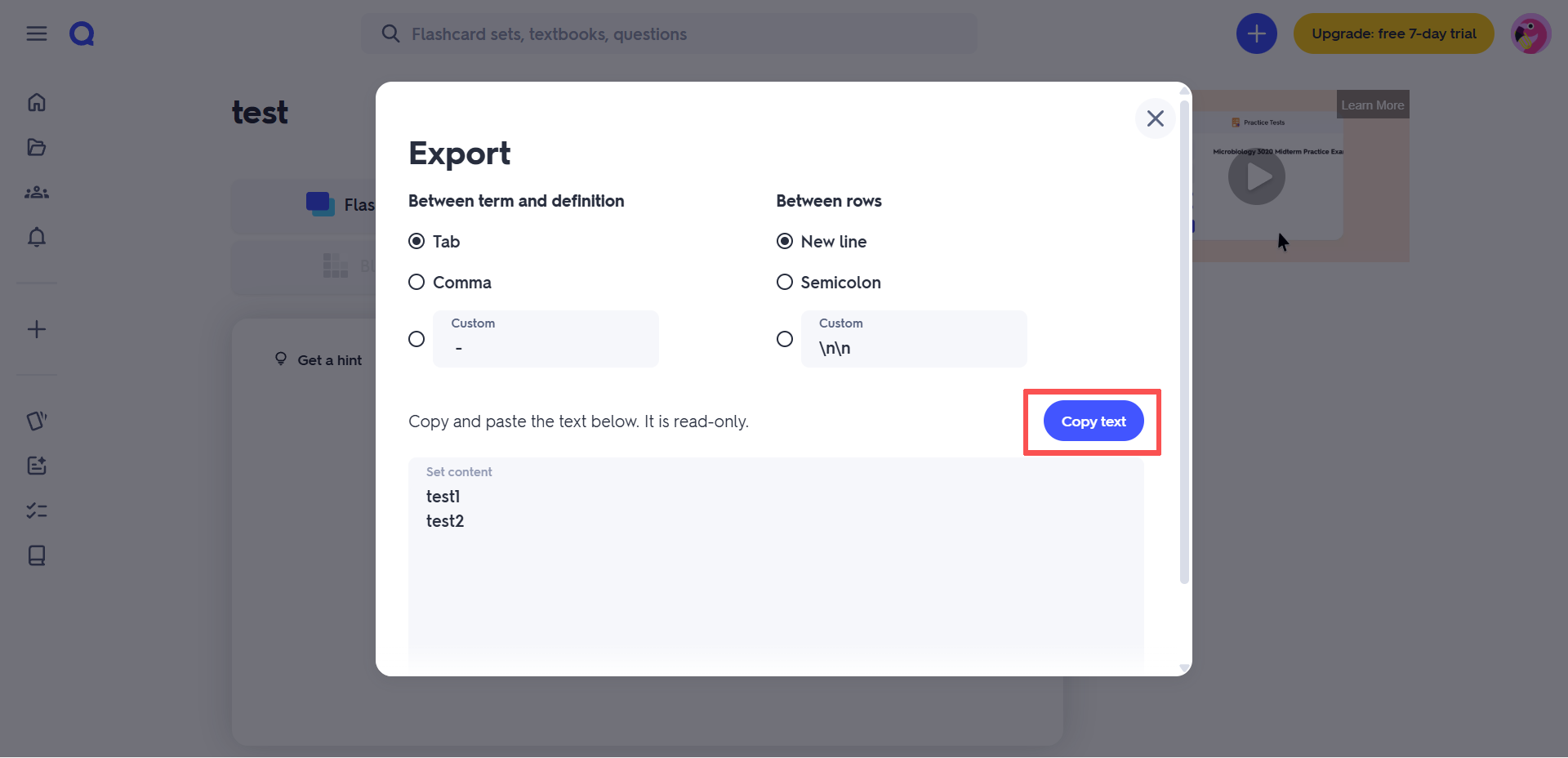Open notifications bell icon

click(37, 237)
